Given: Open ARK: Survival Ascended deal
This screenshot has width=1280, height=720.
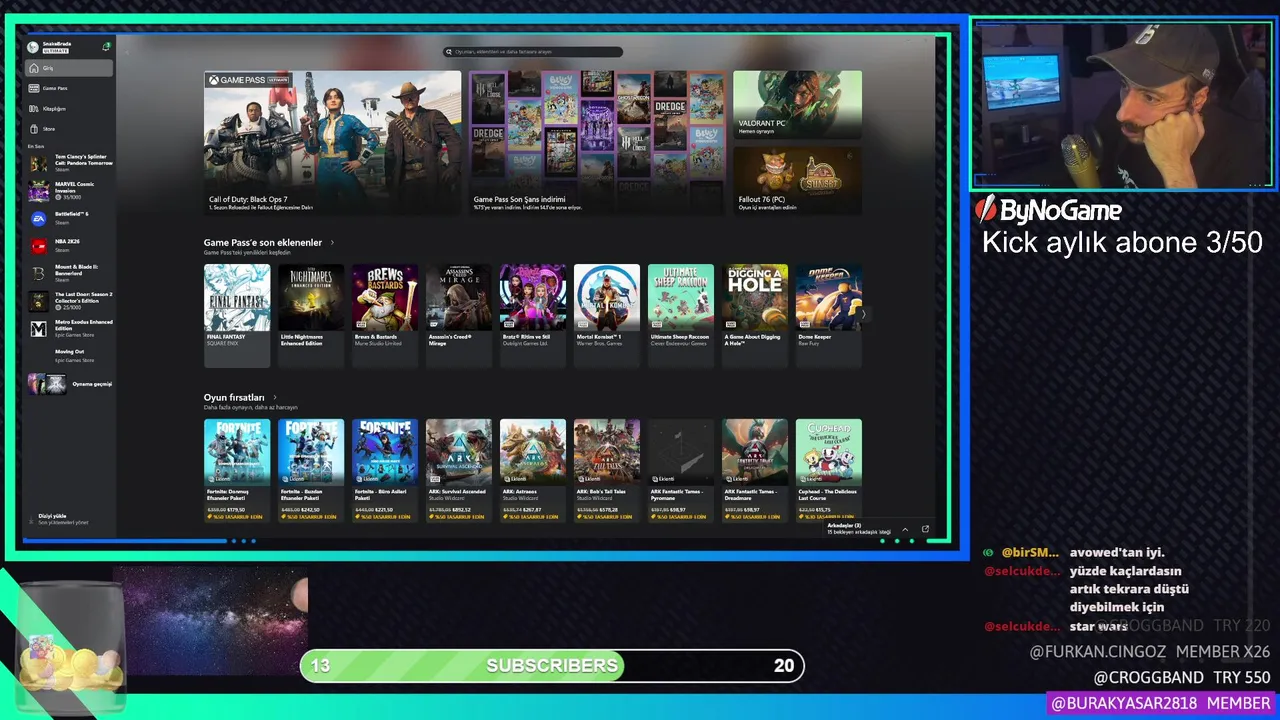Looking at the screenshot, I should (x=459, y=470).
